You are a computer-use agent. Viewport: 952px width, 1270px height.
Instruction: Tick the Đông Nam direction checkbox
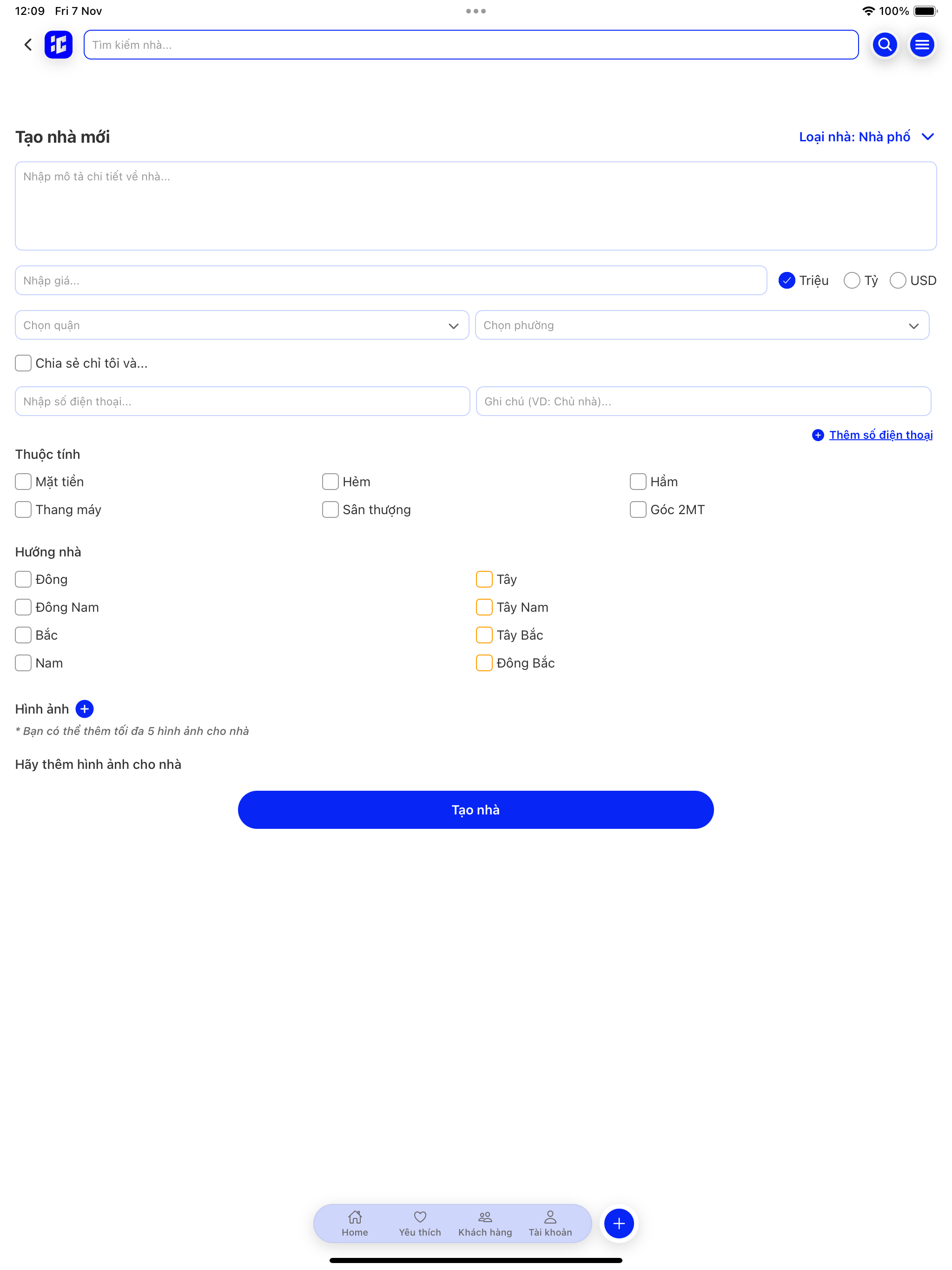point(23,607)
